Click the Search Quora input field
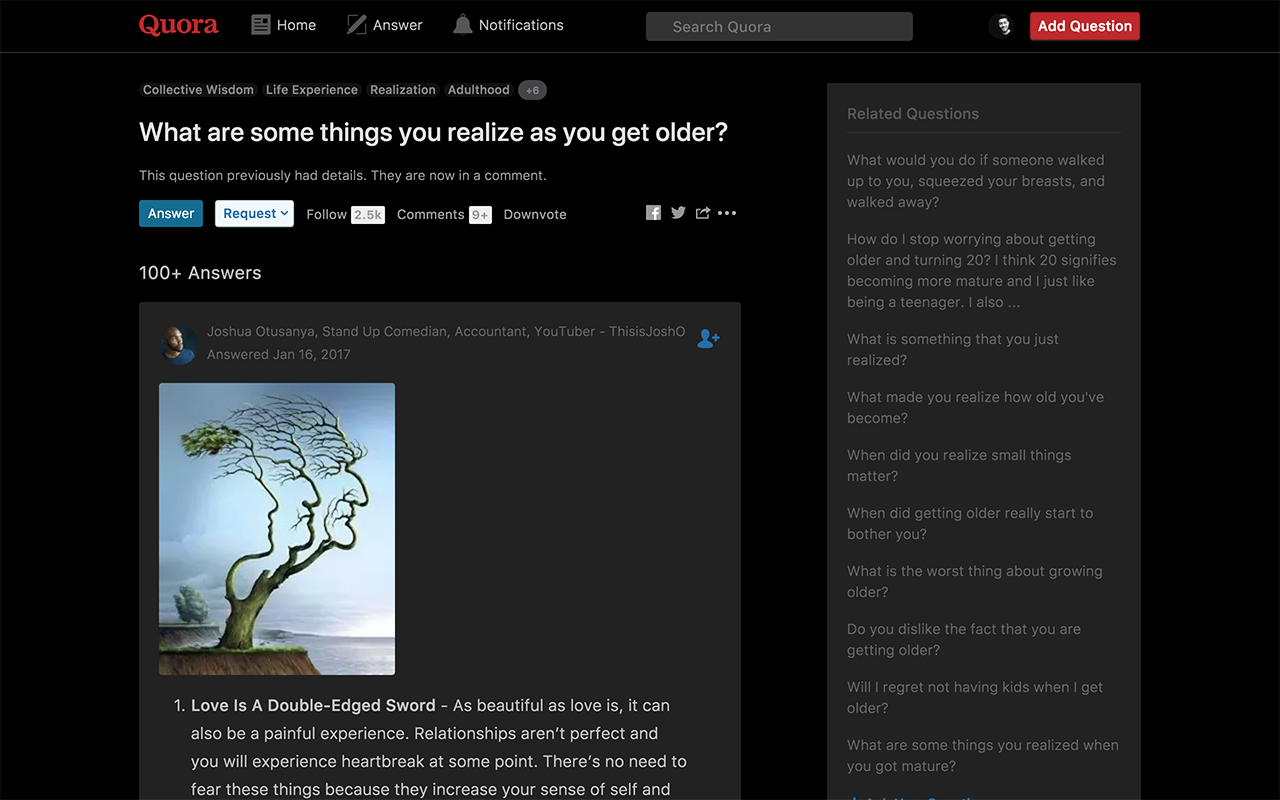The image size is (1280, 800). click(x=779, y=26)
